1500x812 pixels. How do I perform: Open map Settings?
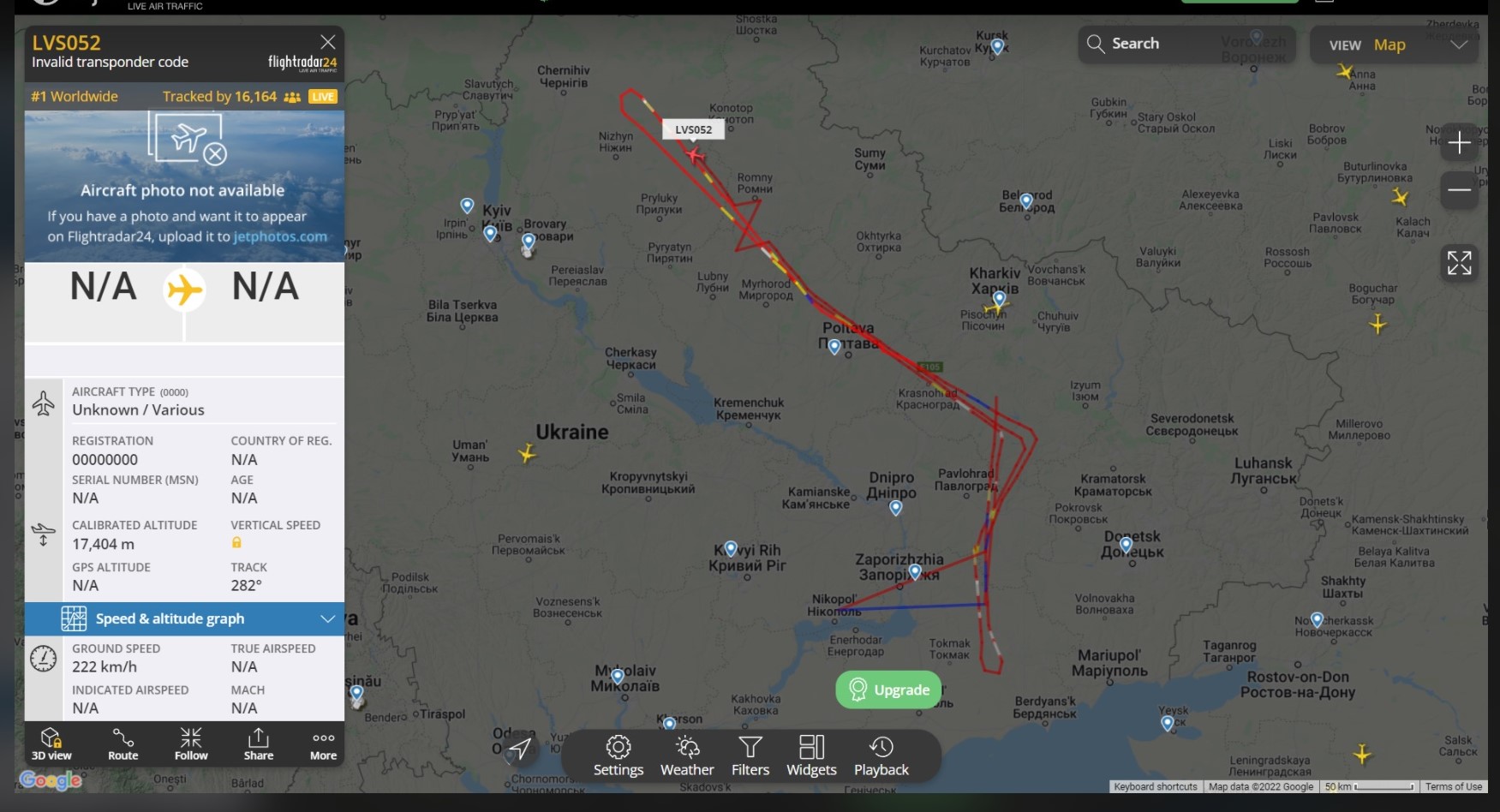coord(618,755)
